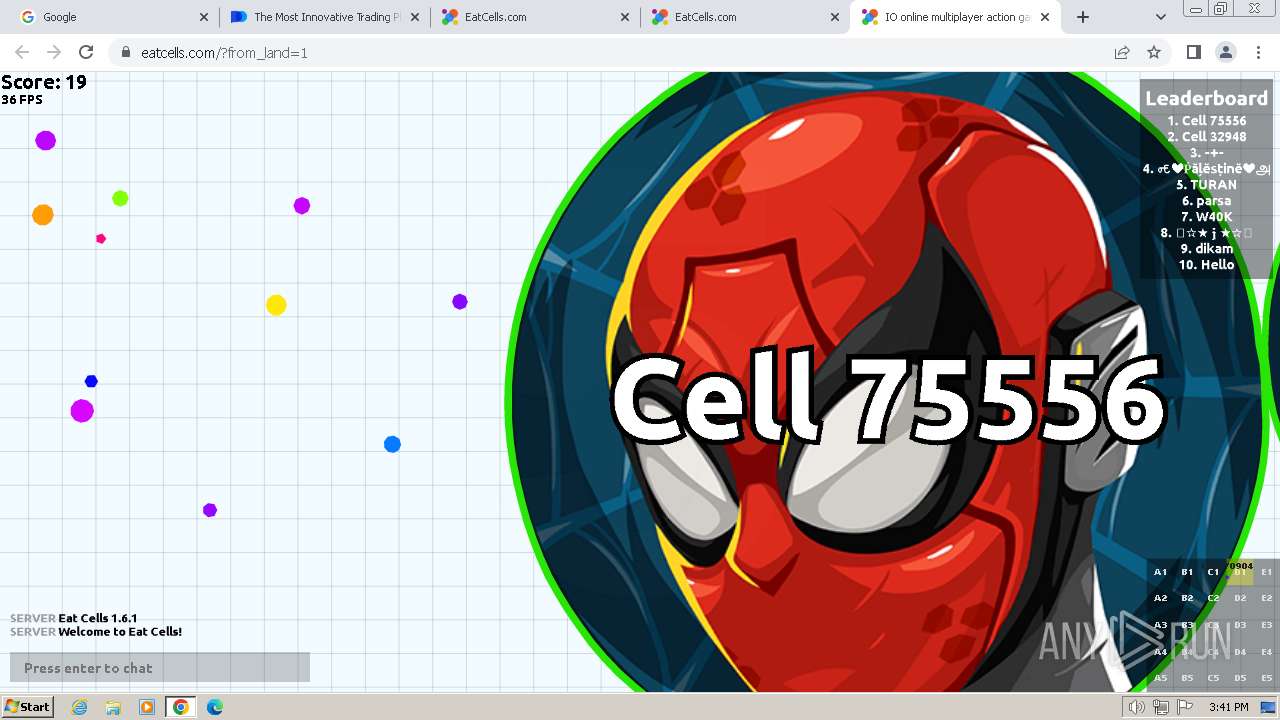Select leaderboard entry 9. dikam

tap(1206, 249)
